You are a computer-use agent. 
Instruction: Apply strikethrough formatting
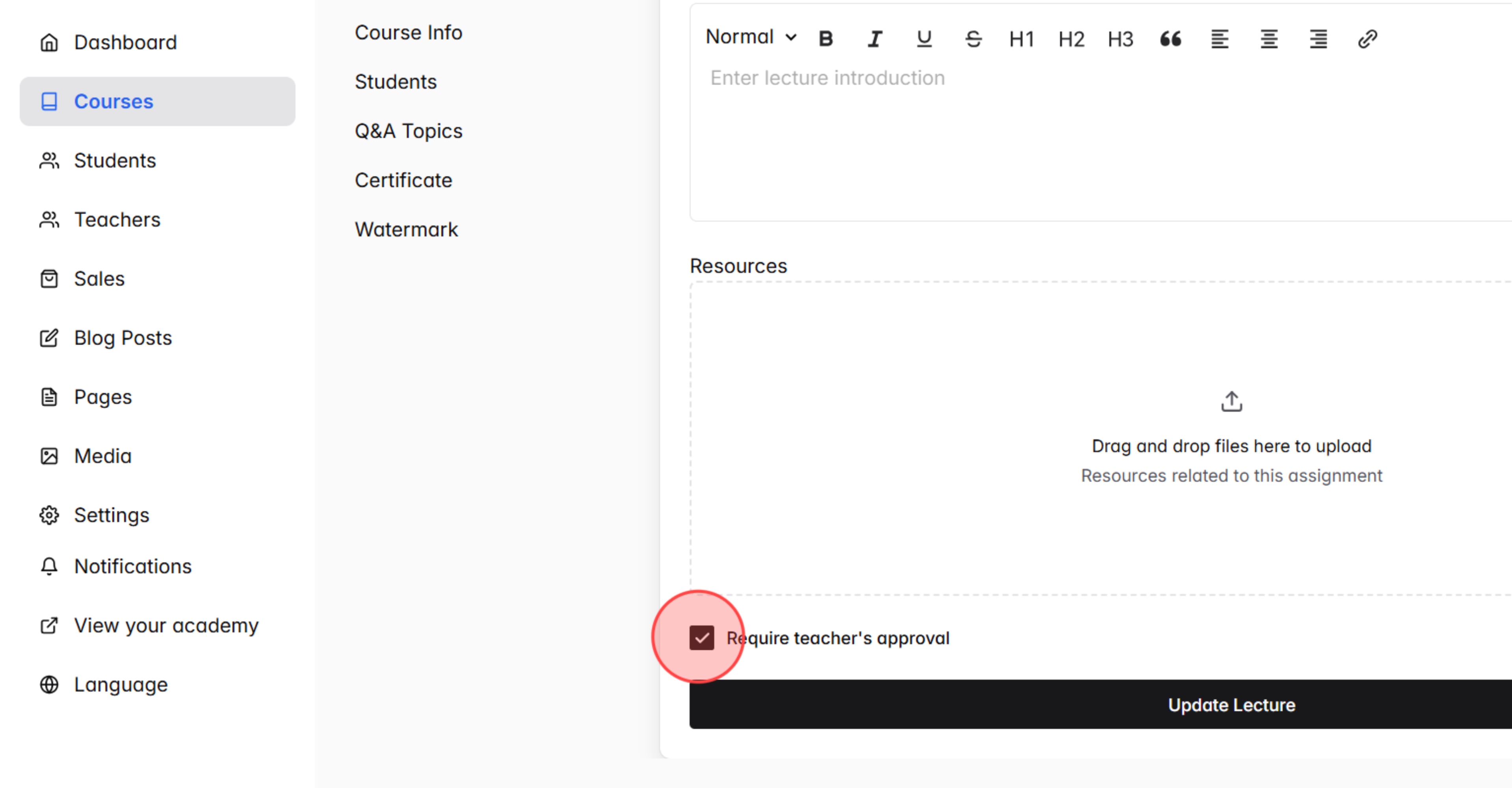pyautogui.click(x=973, y=38)
